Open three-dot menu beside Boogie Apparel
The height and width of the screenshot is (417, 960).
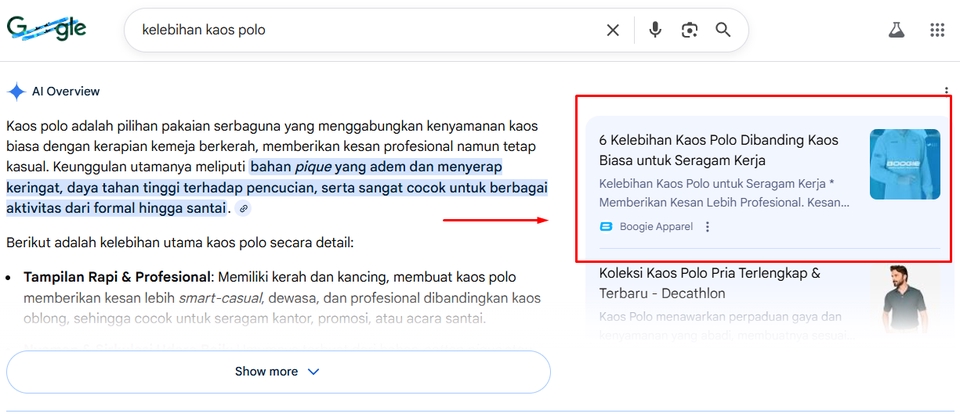coord(708,227)
